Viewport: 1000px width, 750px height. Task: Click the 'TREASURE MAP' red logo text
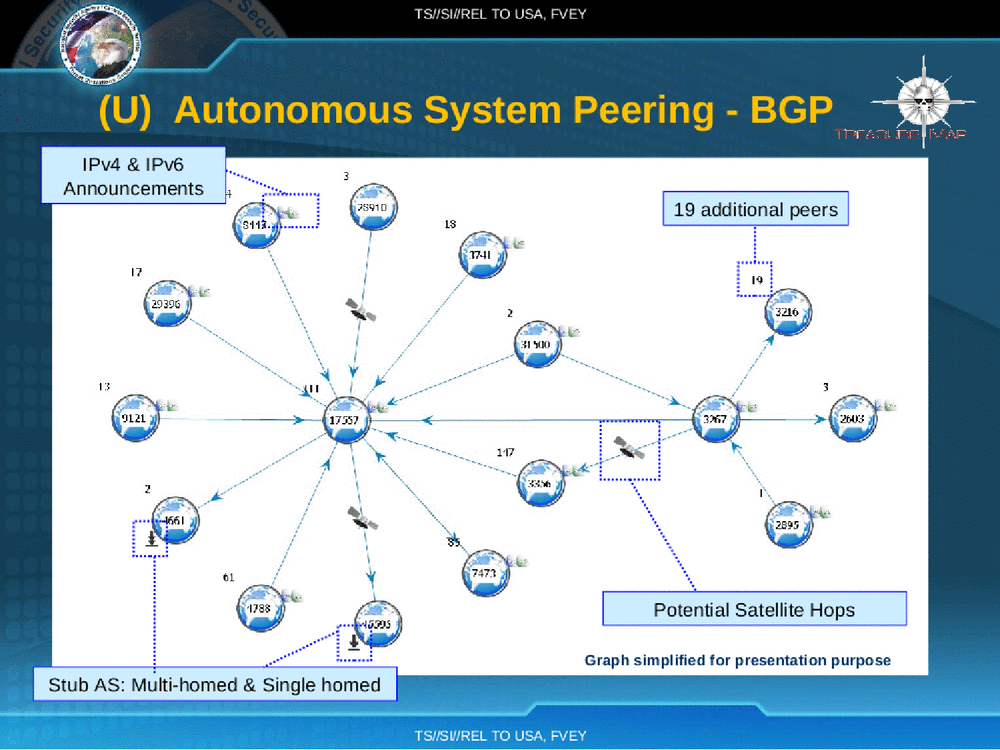[901, 133]
